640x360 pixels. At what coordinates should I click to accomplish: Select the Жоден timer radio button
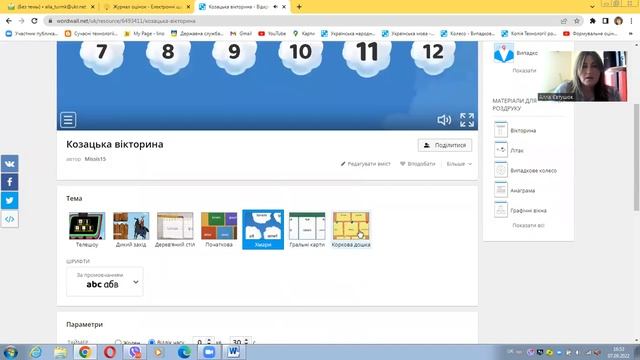point(118,342)
